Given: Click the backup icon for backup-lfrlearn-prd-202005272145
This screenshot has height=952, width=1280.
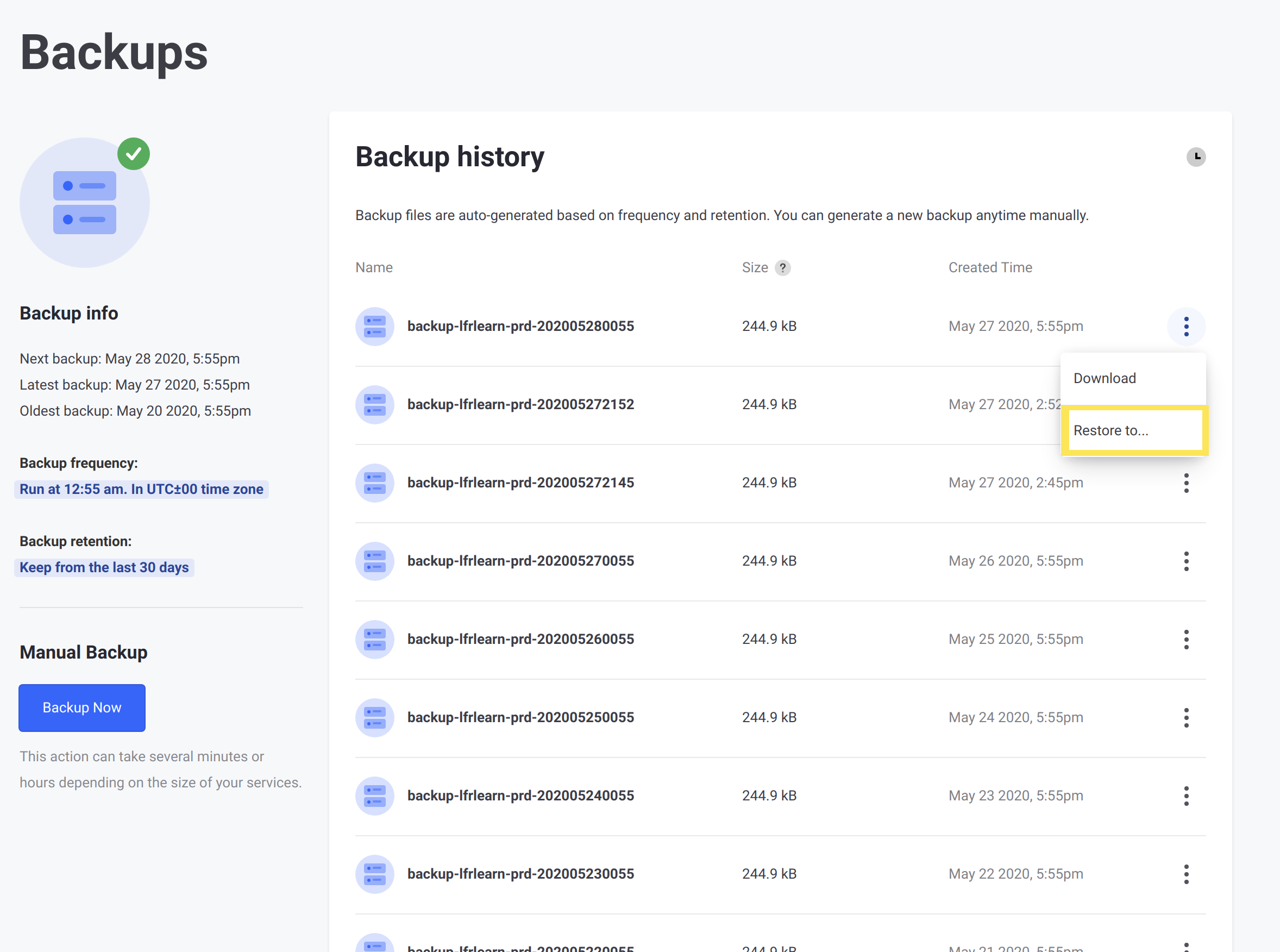Looking at the screenshot, I should click(374, 483).
